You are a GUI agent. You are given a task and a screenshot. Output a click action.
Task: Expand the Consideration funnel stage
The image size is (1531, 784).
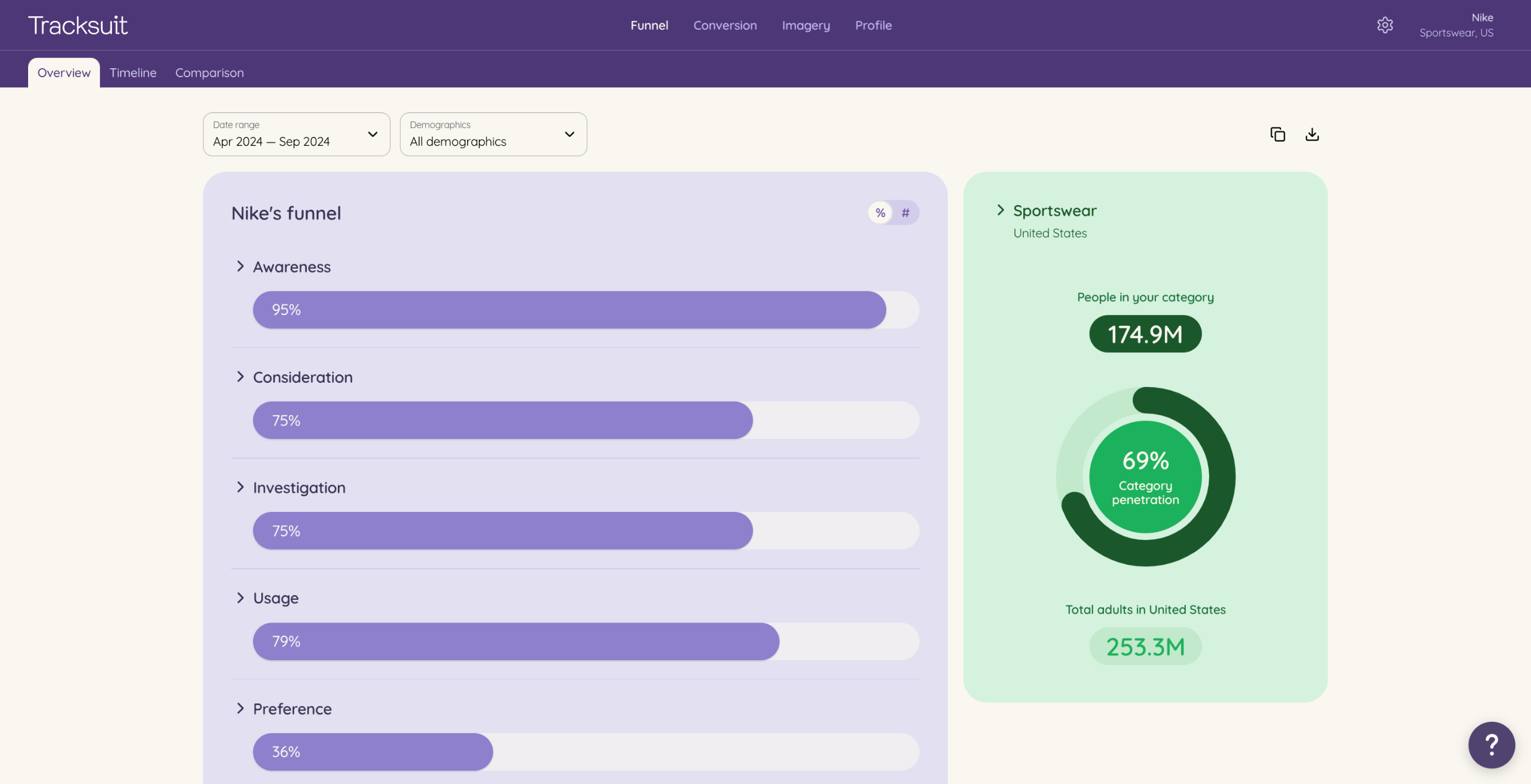coord(240,377)
